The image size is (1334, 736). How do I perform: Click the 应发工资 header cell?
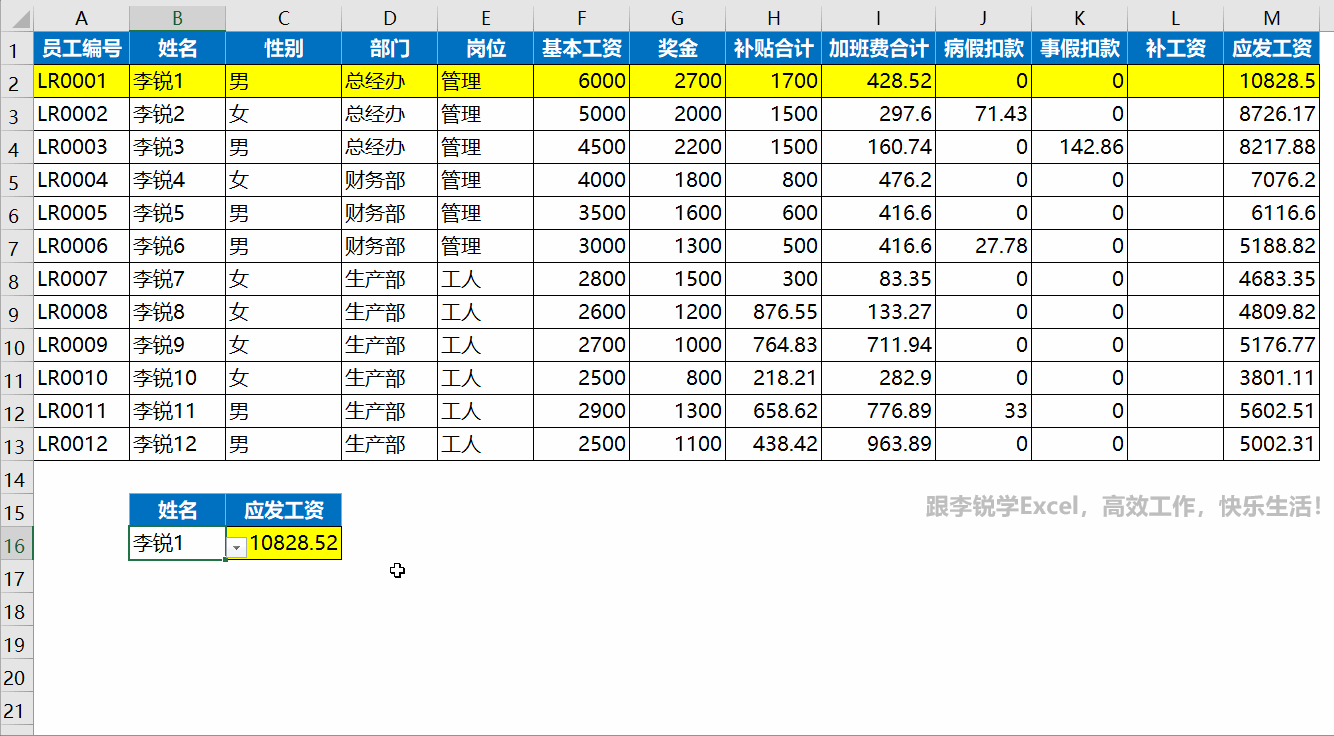coord(1271,47)
